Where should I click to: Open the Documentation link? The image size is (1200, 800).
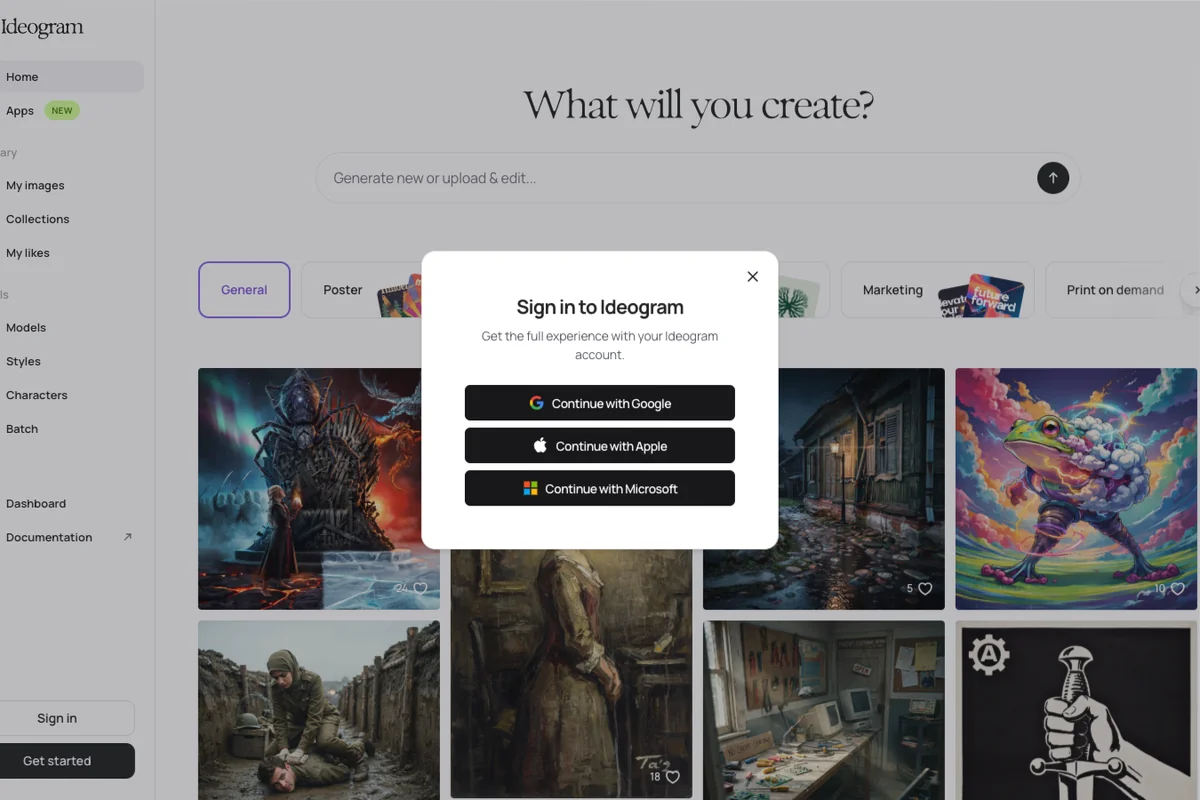click(x=49, y=537)
